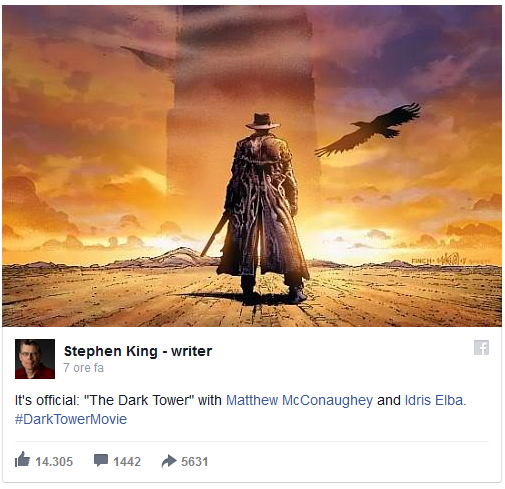Click the tower silhouette in the sky
The height and width of the screenshot is (489, 505).
coord(243,100)
